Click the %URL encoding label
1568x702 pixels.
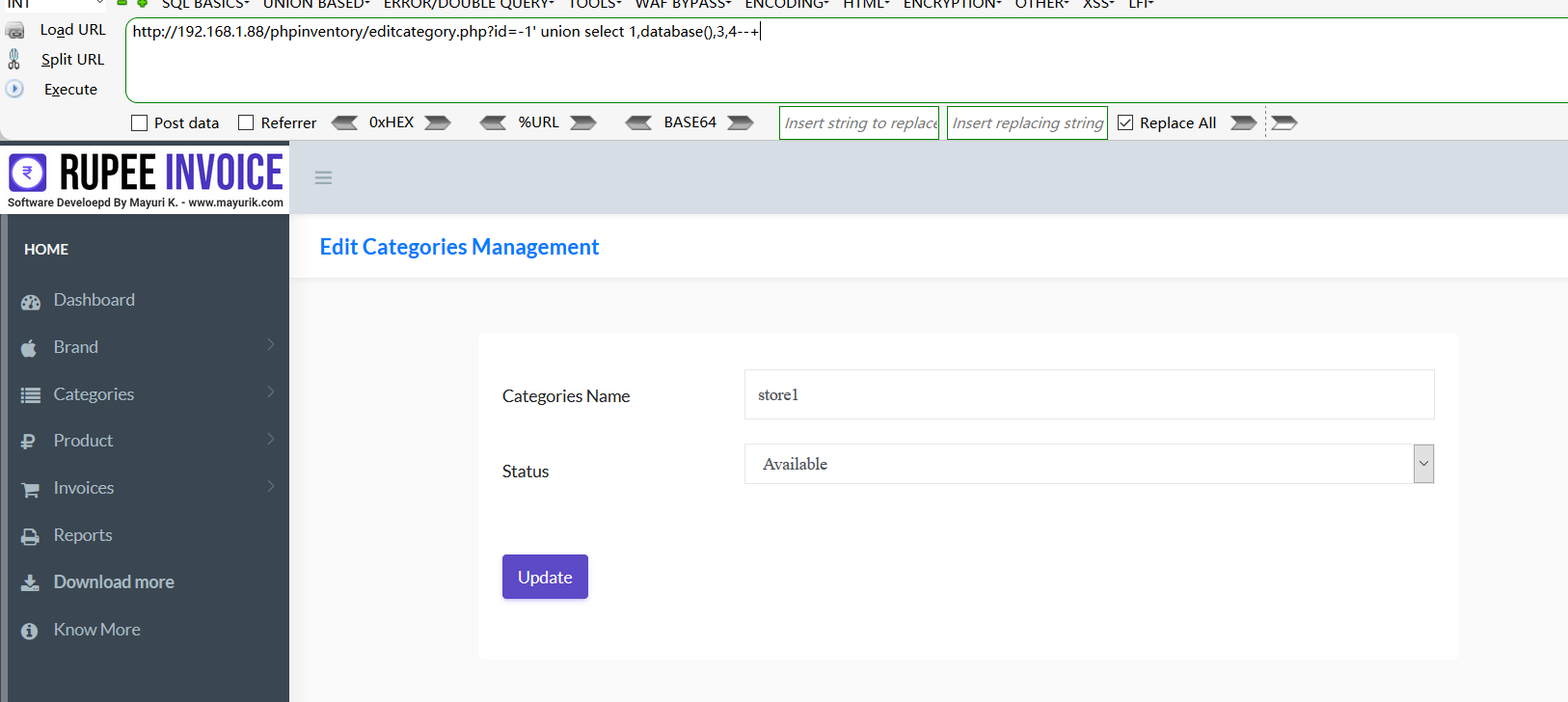(x=538, y=122)
